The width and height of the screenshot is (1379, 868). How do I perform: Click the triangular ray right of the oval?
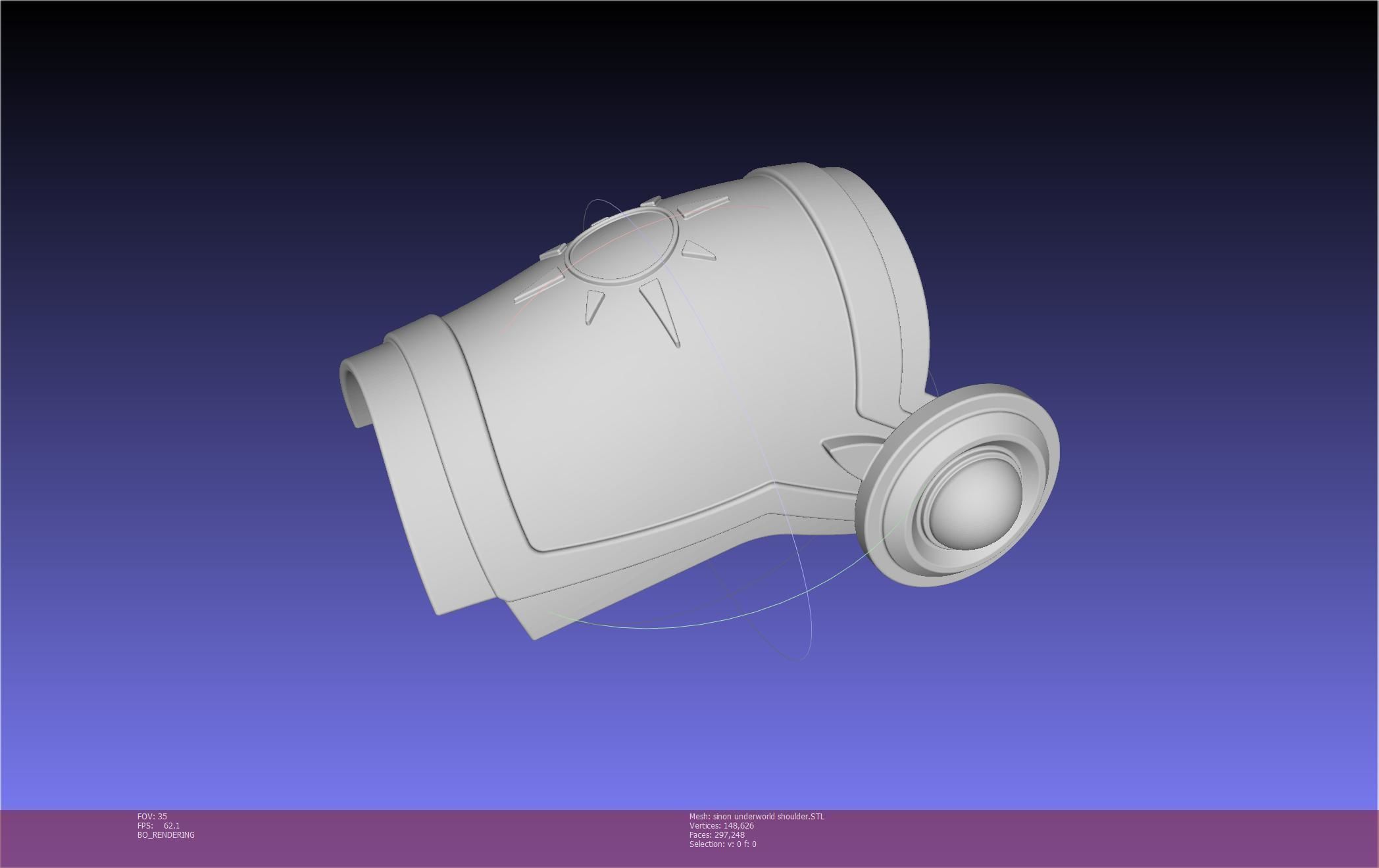[x=696, y=251]
